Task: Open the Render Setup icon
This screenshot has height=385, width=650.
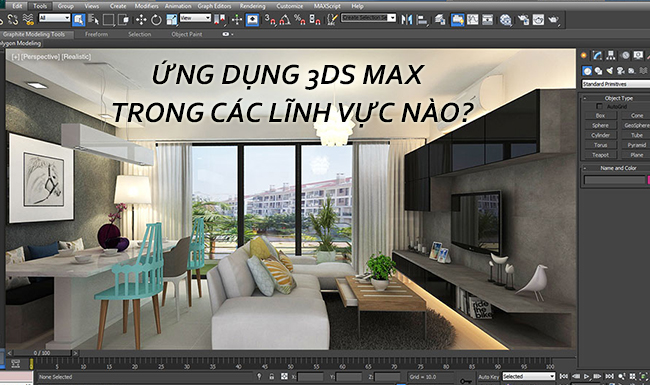Action: click(x=523, y=19)
